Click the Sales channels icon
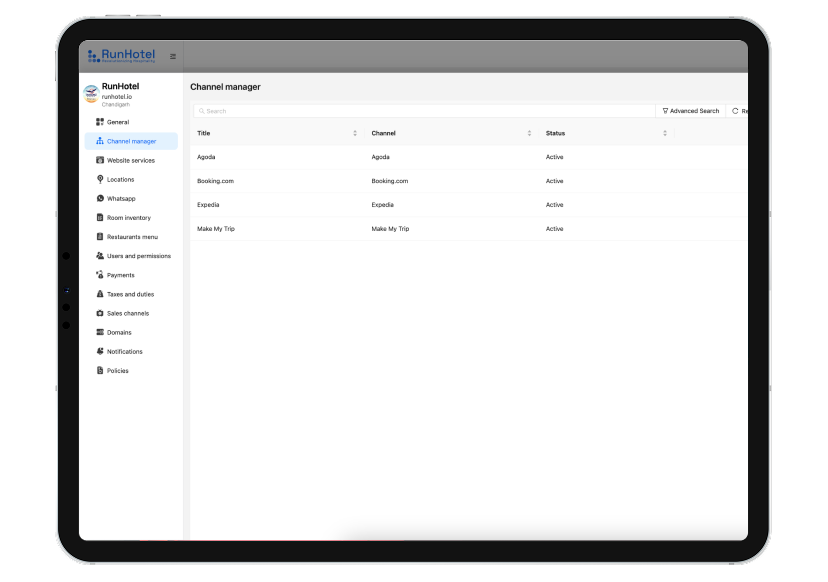The image size is (828, 582). pos(100,313)
